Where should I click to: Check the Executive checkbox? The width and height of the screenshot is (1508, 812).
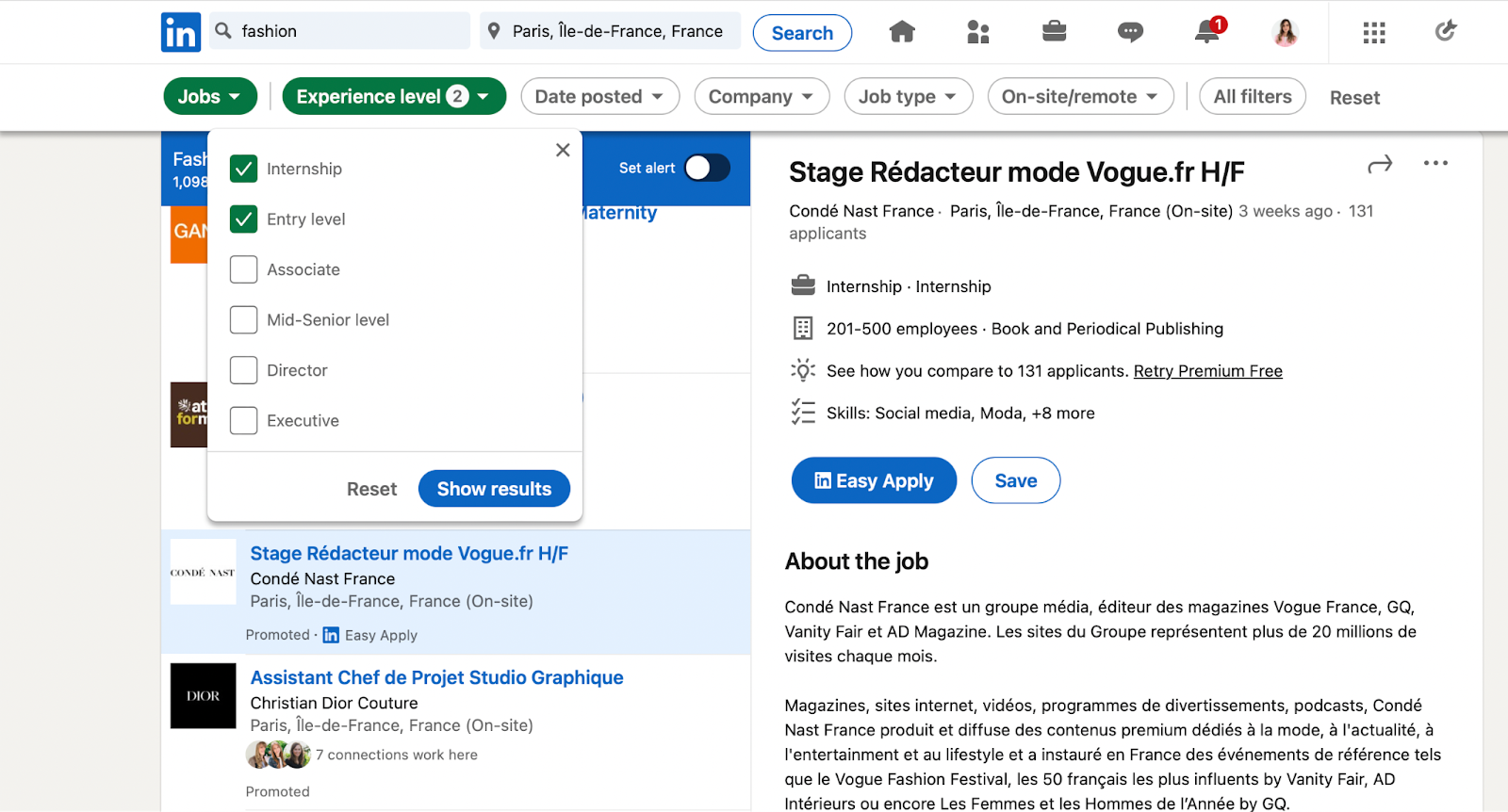click(243, 420)
